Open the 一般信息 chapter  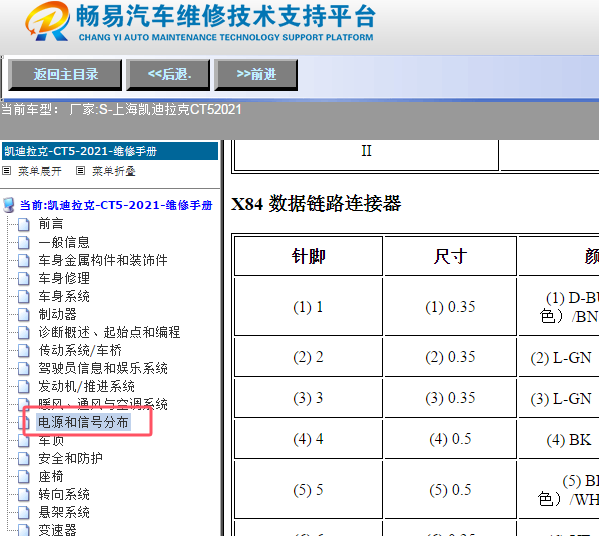64,242
